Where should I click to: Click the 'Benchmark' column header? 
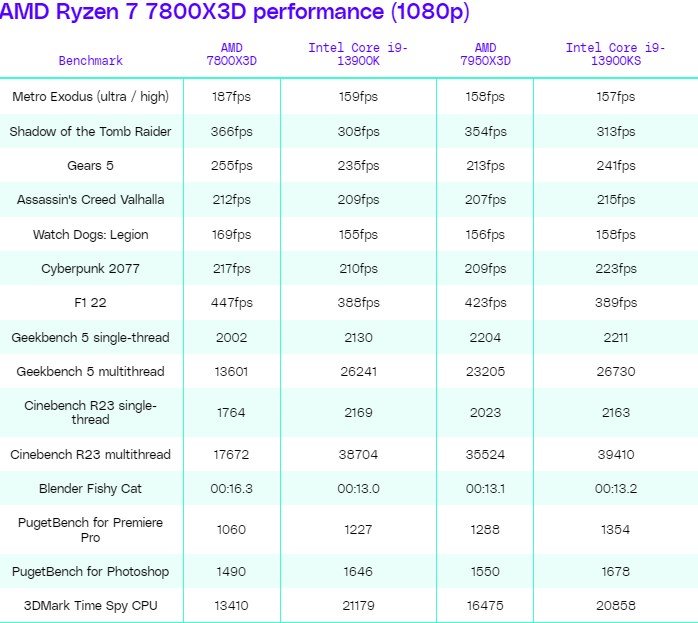coord(90,61)
